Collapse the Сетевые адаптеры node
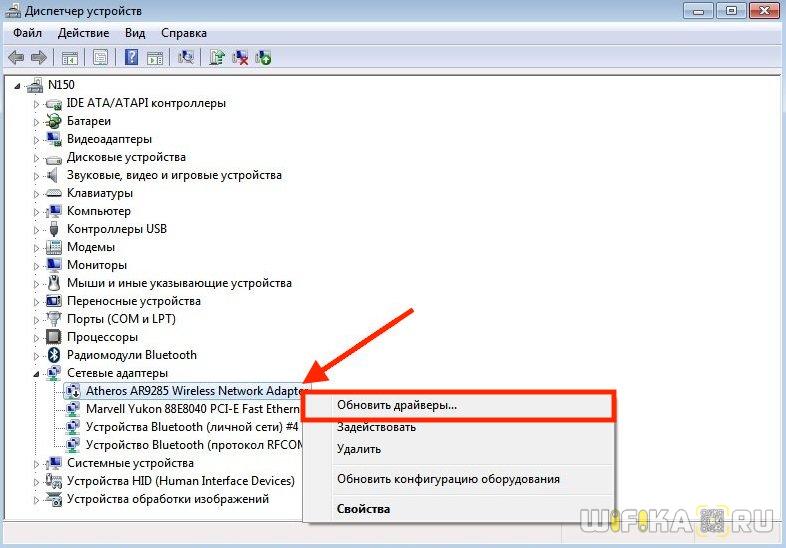The image size is (786, 548). tap(36, 374)
